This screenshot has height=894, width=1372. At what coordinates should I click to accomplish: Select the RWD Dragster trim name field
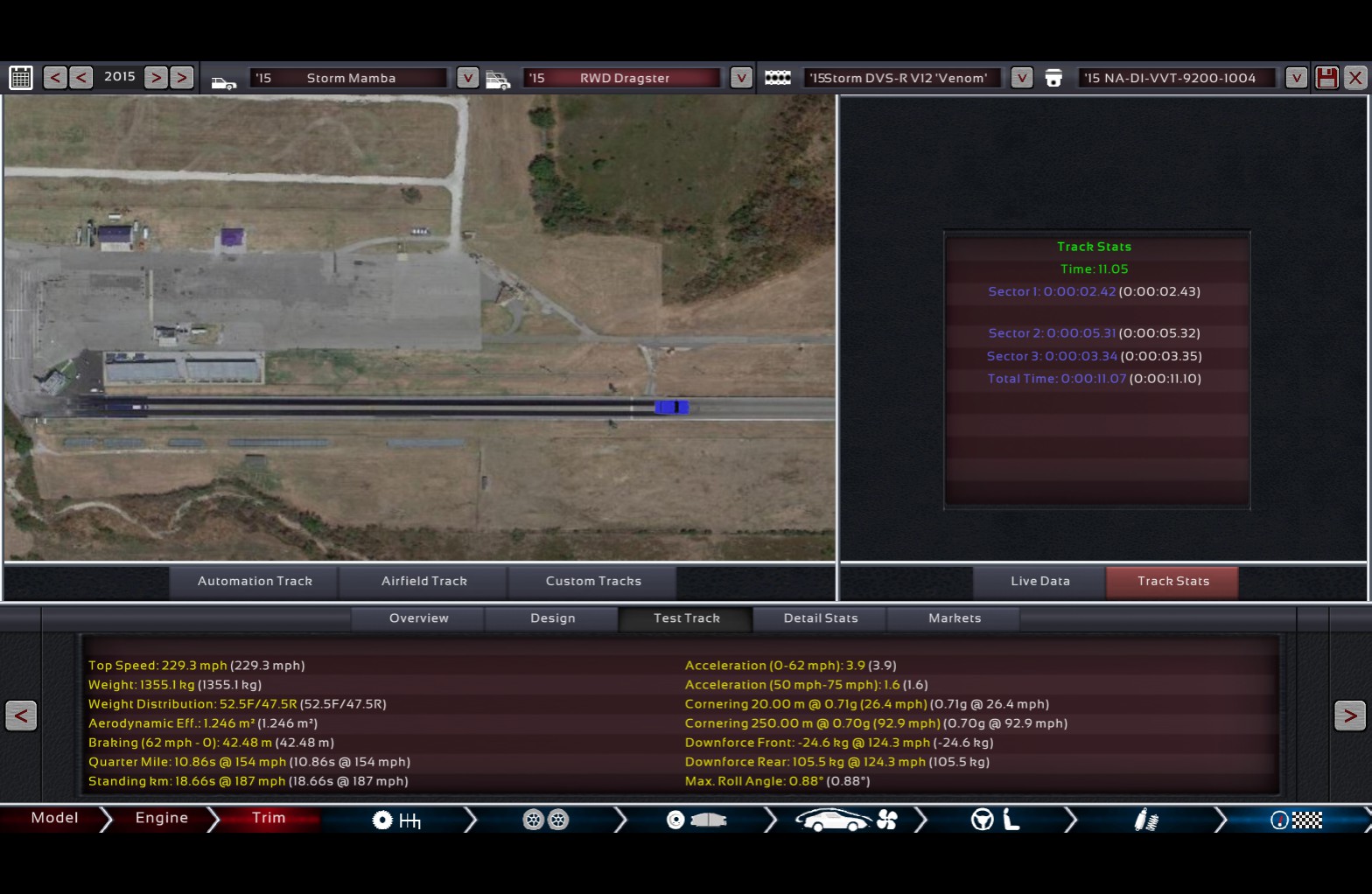[623, 78]
